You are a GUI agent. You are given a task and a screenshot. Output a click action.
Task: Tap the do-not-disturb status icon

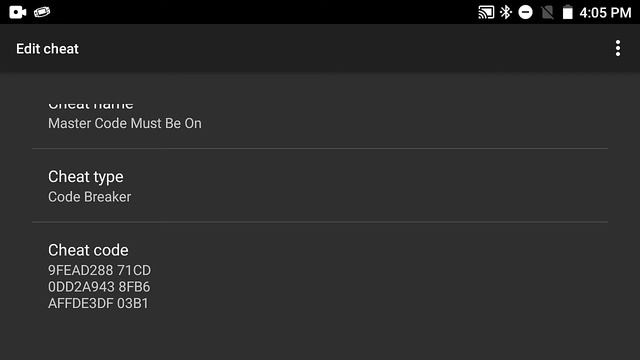[x=525, y=12]
